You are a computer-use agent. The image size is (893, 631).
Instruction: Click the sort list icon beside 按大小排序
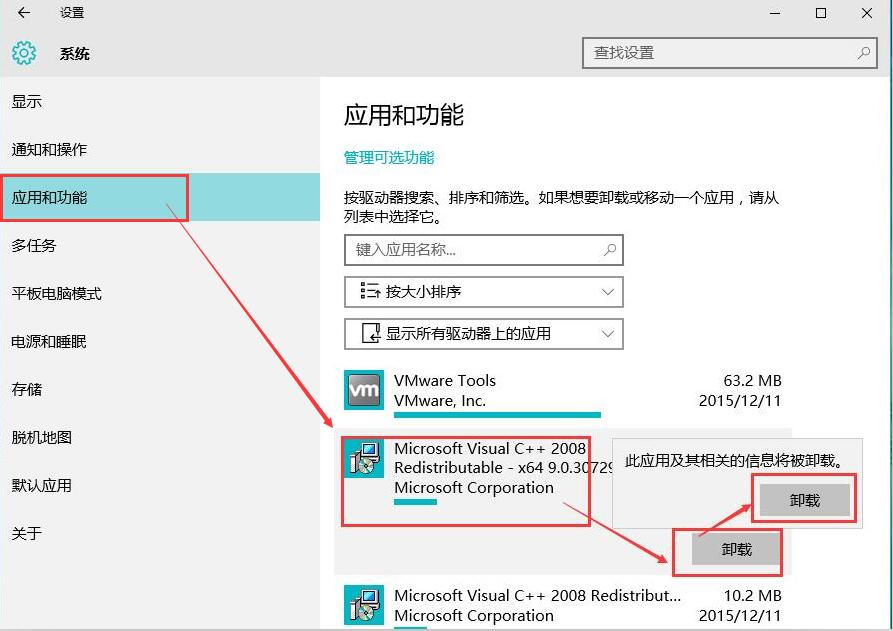point(370,291)
